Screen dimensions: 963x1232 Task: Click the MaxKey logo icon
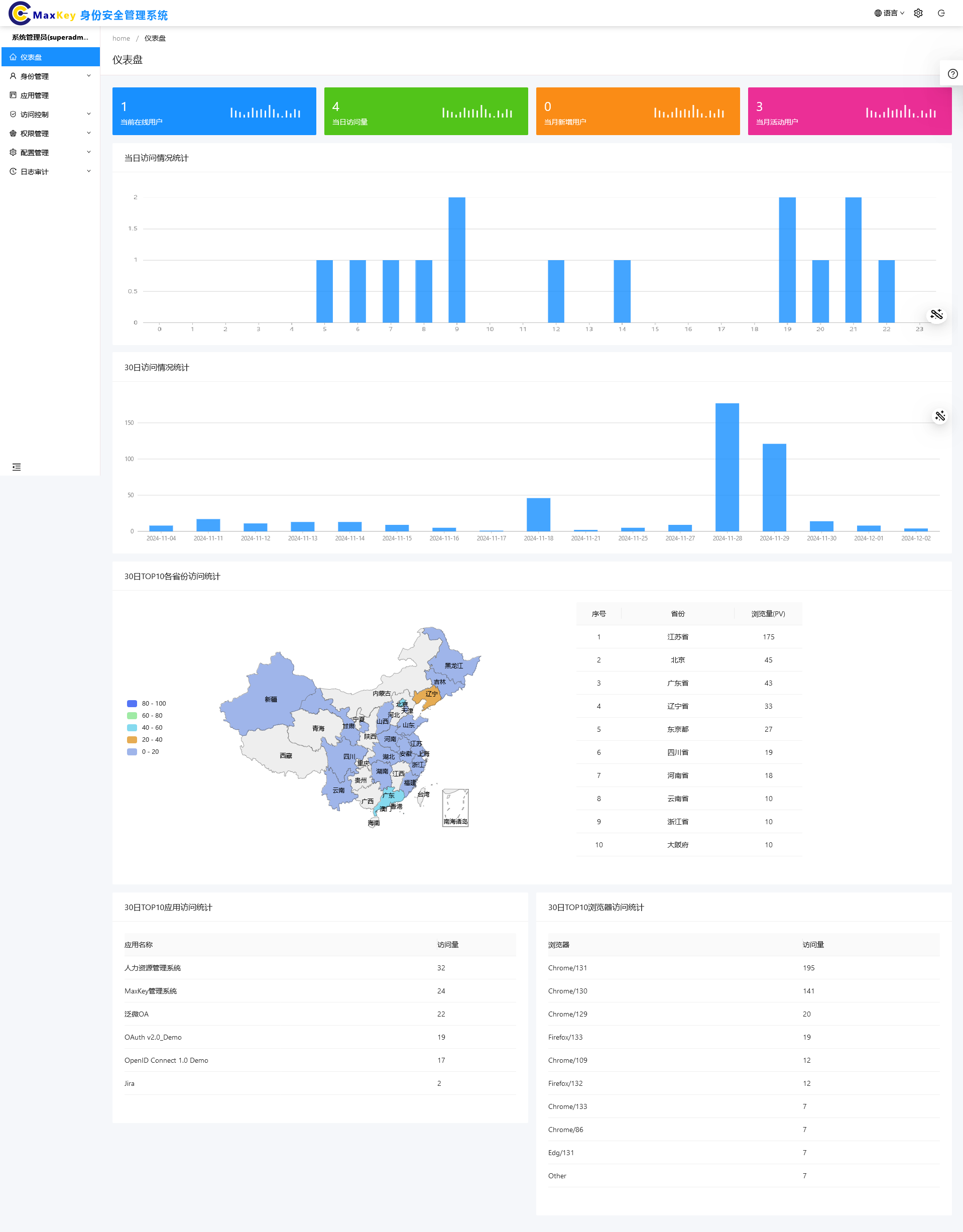click(x=20, y=14)
